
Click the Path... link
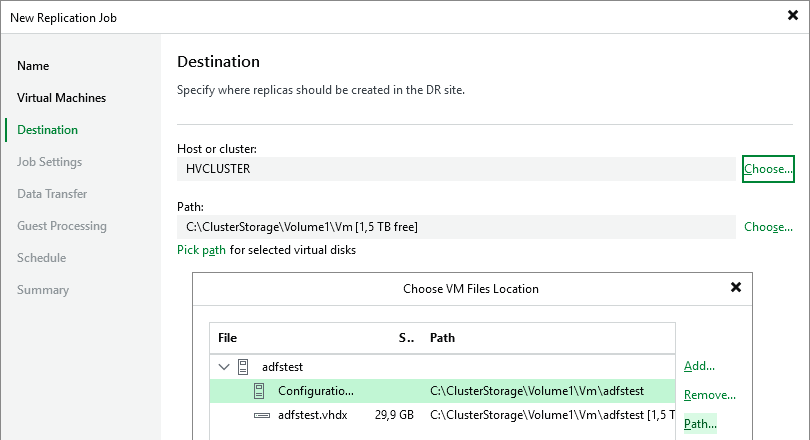(700, 424)
